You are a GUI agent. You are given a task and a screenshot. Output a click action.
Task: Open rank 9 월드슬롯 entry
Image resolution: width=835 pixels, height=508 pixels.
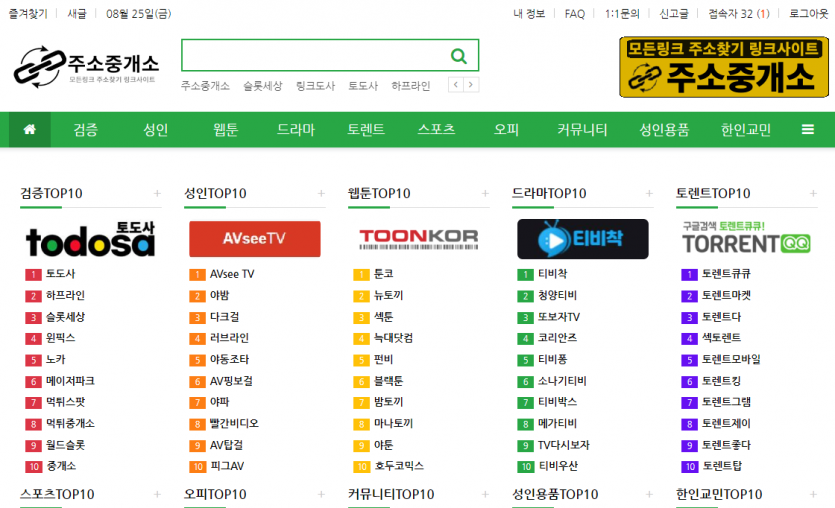pos(65,445)
